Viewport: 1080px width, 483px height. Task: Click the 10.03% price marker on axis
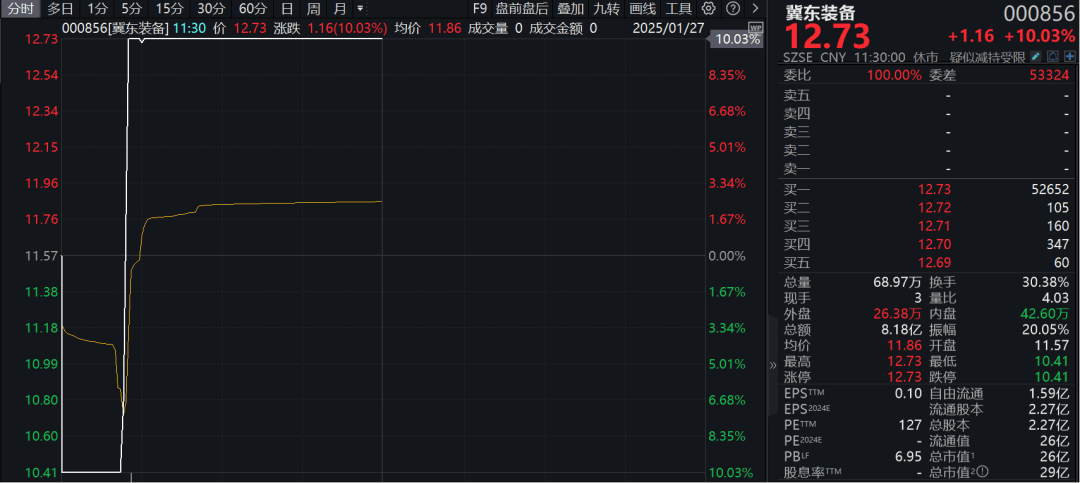pyautogui.click(x=737, y=39)
